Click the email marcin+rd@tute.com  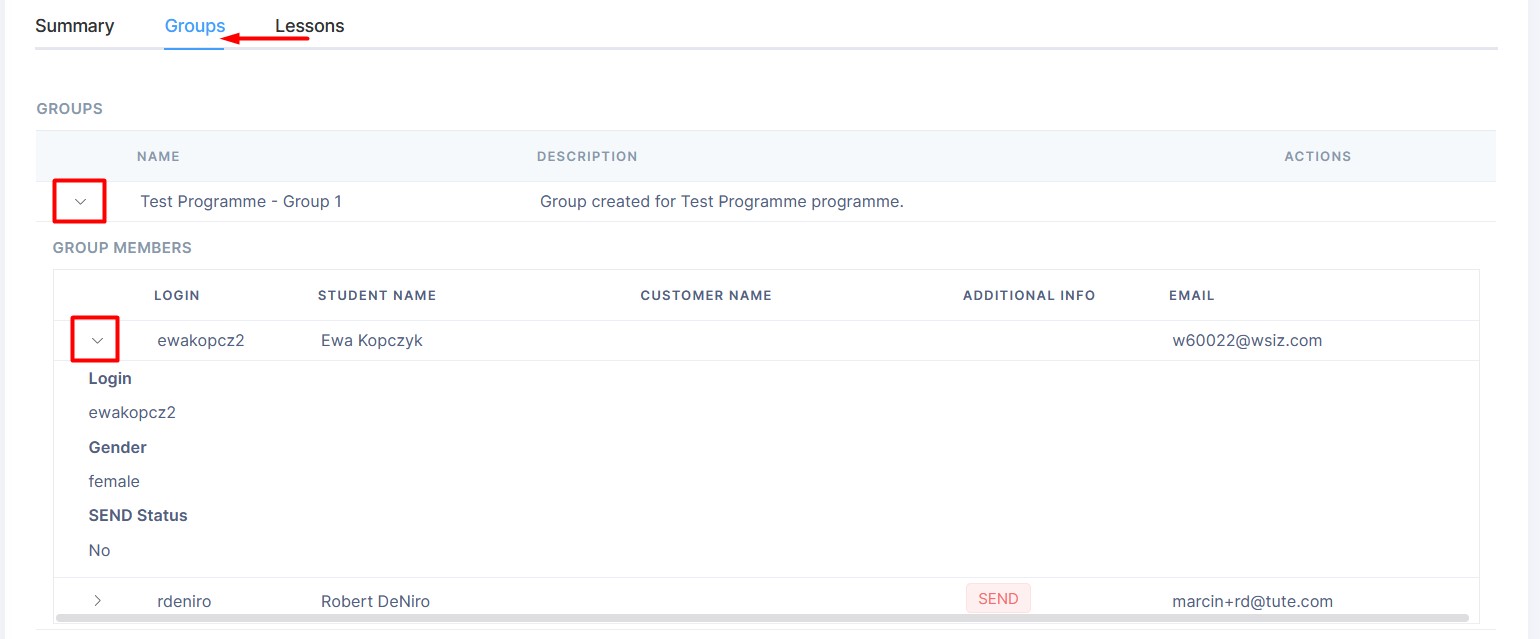click(x=1252, y=601)
